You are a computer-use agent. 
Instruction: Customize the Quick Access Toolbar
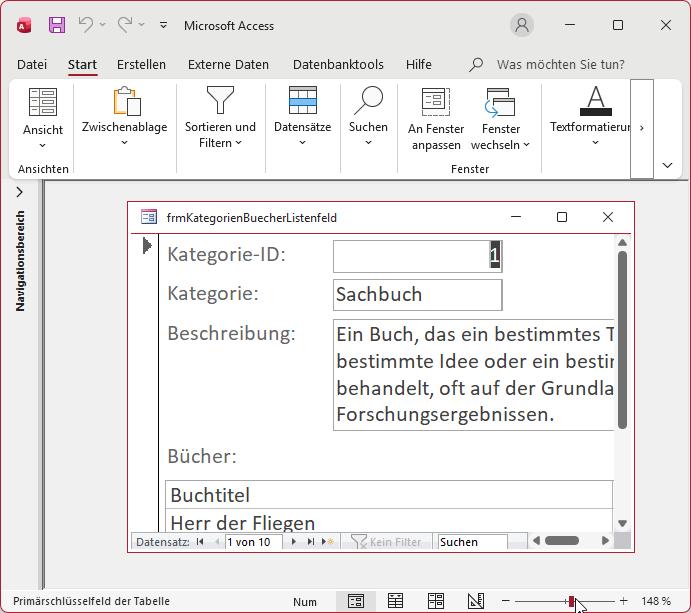click(163, 25)
